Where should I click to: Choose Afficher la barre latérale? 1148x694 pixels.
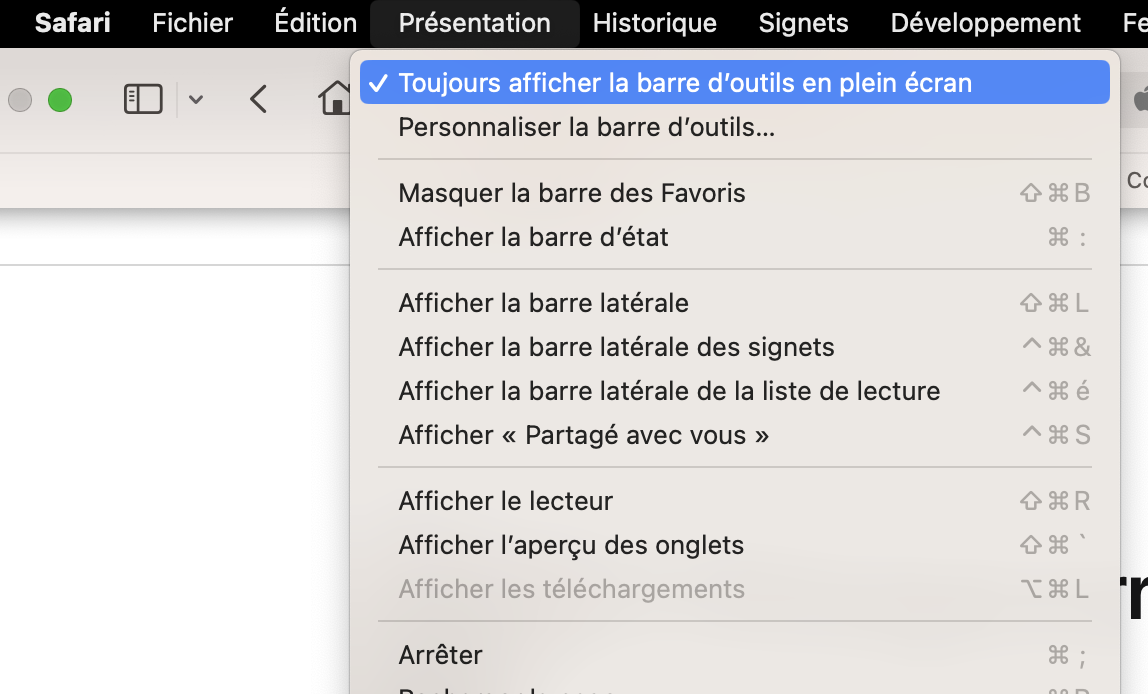[543, 303]
